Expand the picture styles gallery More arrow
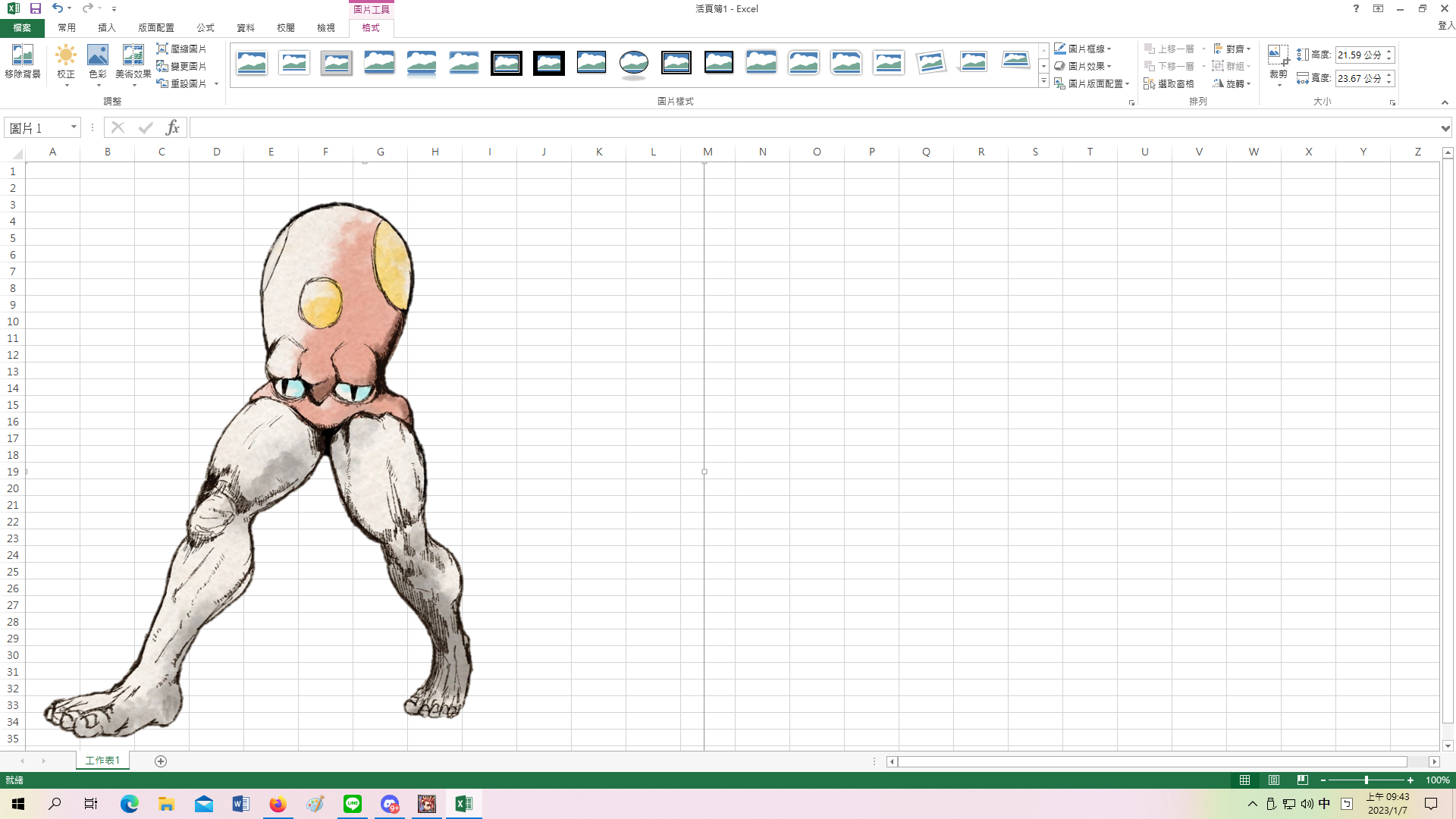Image resolution: width=1456 pixels, height=819 pixels. click(1043, 81)
